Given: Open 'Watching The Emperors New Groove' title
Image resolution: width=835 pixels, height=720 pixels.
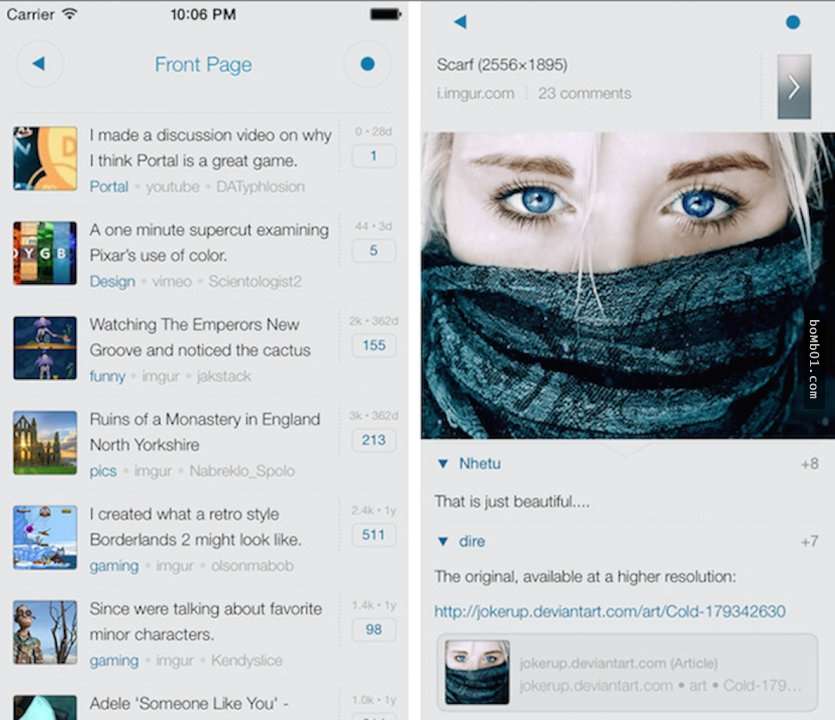Looking at the screenshot, I should coord(200,337).
